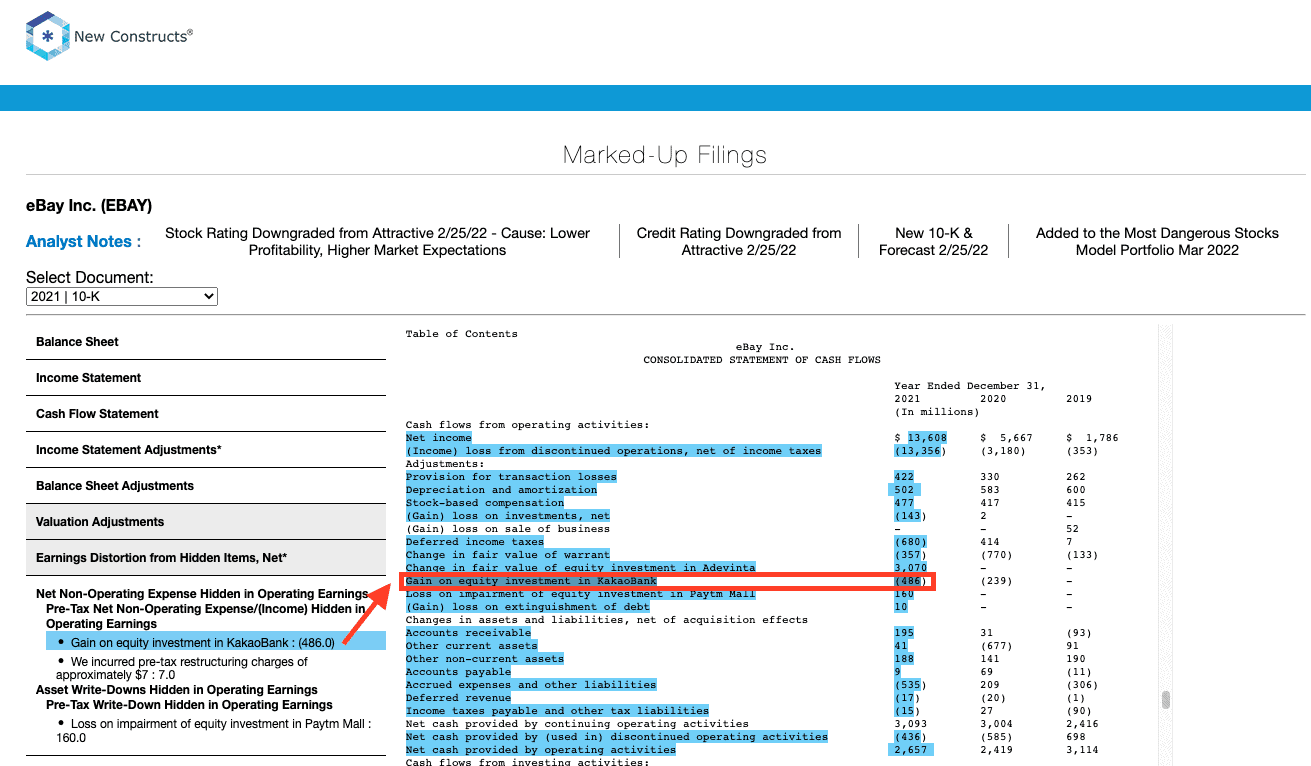Click Added to Most Dangerous Stocks note
Viewport: 1311px width, 766px height.
click(x=1157, y=241)
